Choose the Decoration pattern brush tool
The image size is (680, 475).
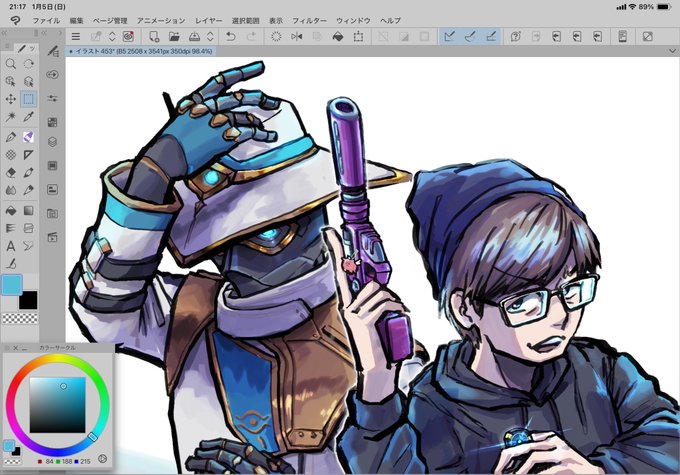coord(11,155)
